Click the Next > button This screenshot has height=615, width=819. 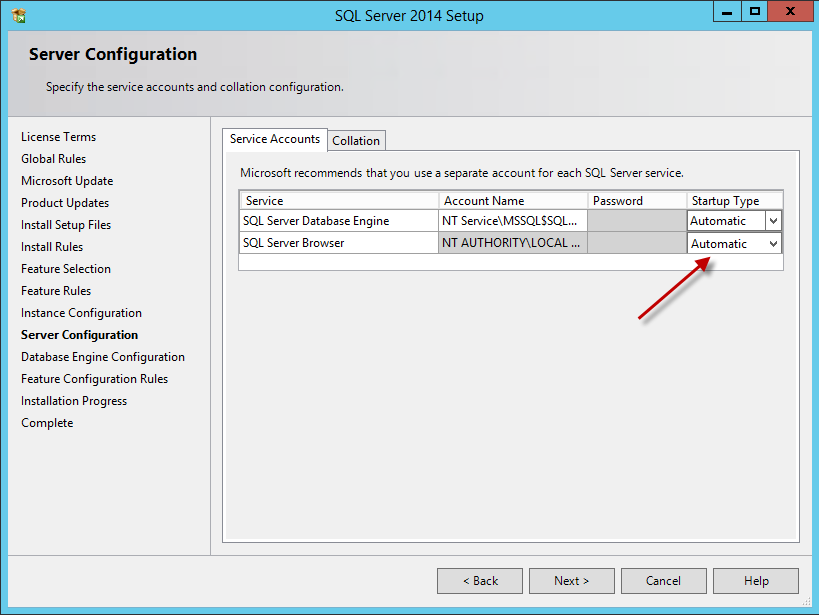[571, 581]
